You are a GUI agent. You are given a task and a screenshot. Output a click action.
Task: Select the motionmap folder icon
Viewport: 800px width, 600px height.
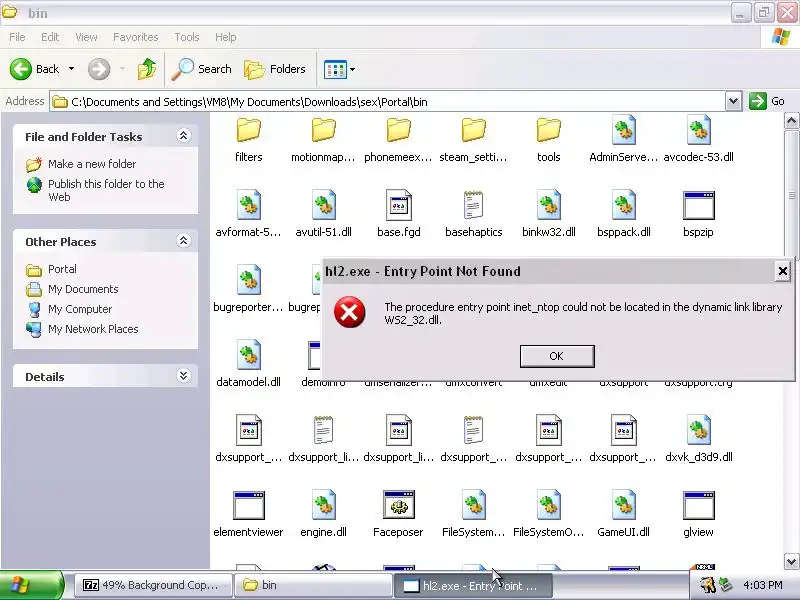coord(323,130)
